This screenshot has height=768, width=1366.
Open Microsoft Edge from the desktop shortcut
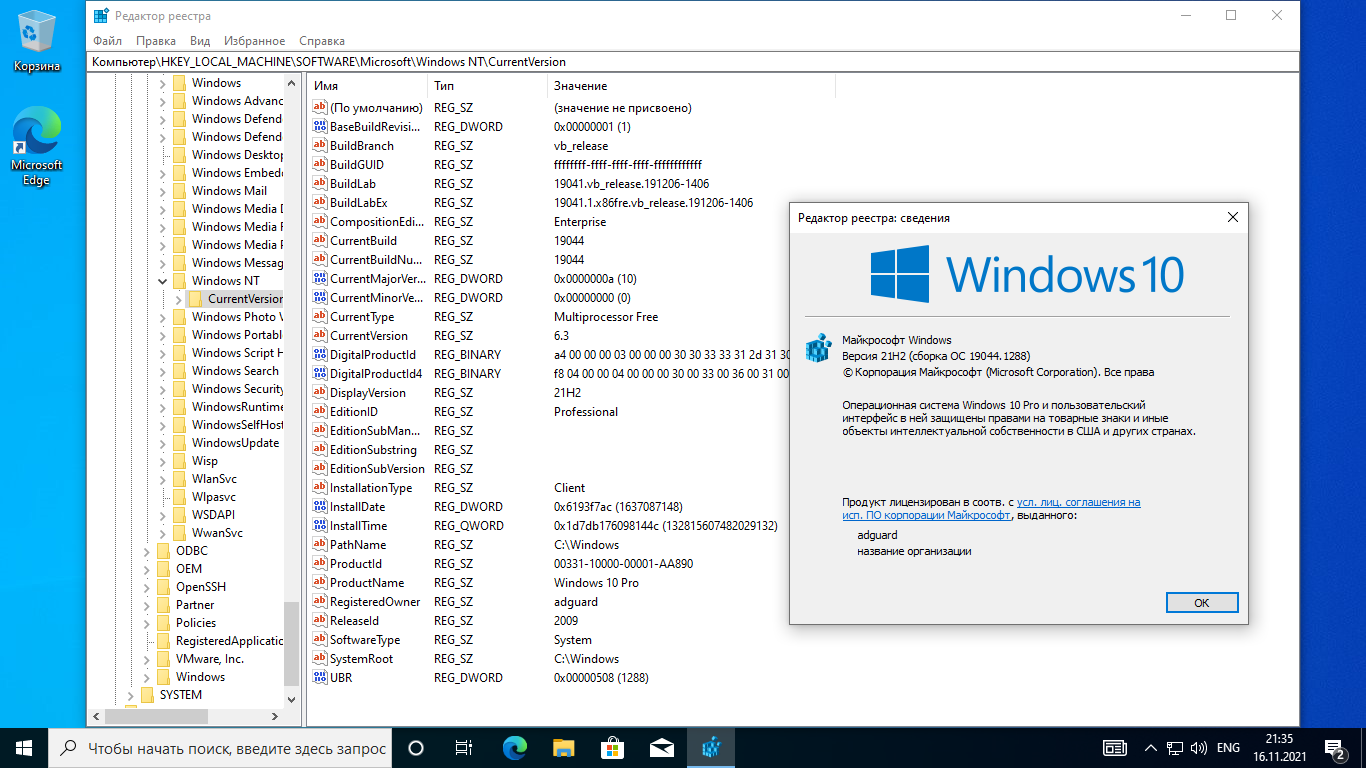(37, 147)
